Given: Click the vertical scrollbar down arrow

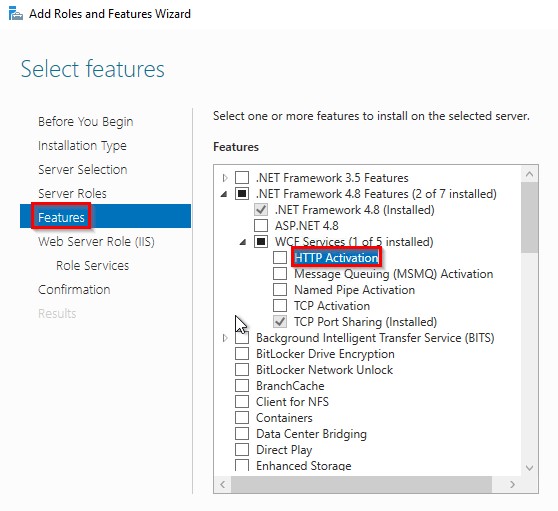Looking at the screenshot, I should click(529, 468).
